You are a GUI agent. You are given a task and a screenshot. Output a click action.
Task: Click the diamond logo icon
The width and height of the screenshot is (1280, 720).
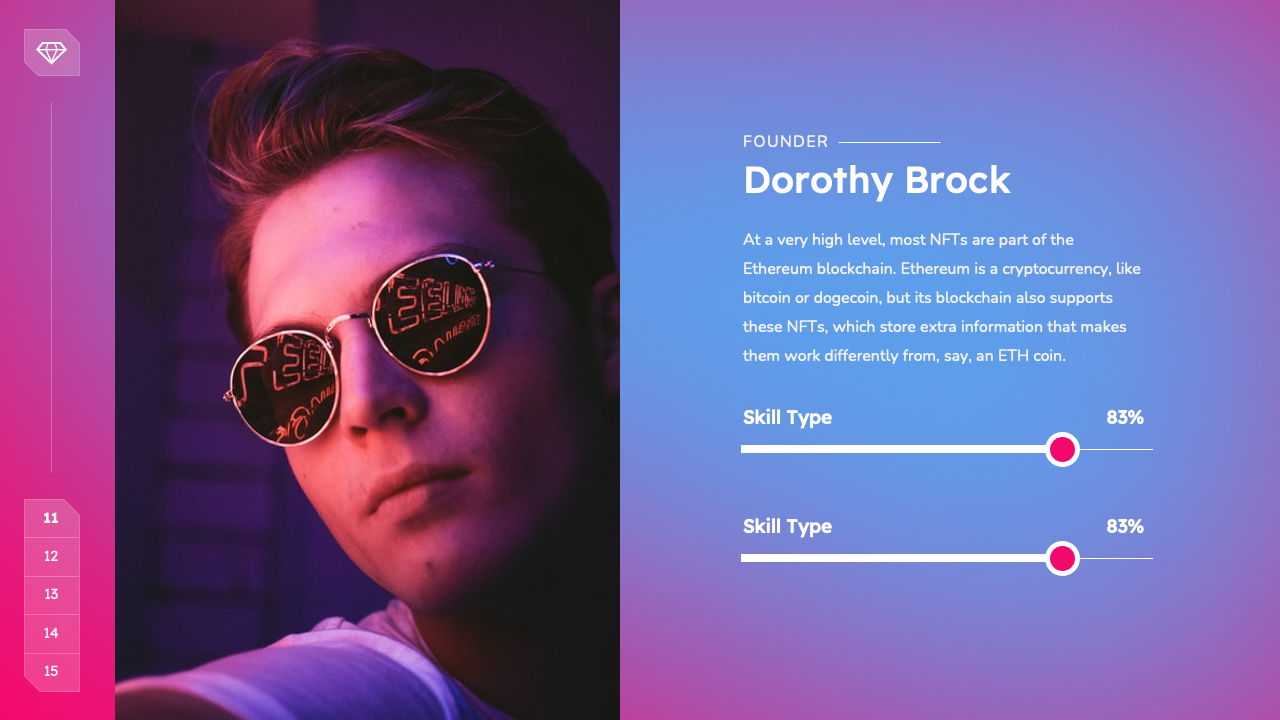(x=51, y=52)
